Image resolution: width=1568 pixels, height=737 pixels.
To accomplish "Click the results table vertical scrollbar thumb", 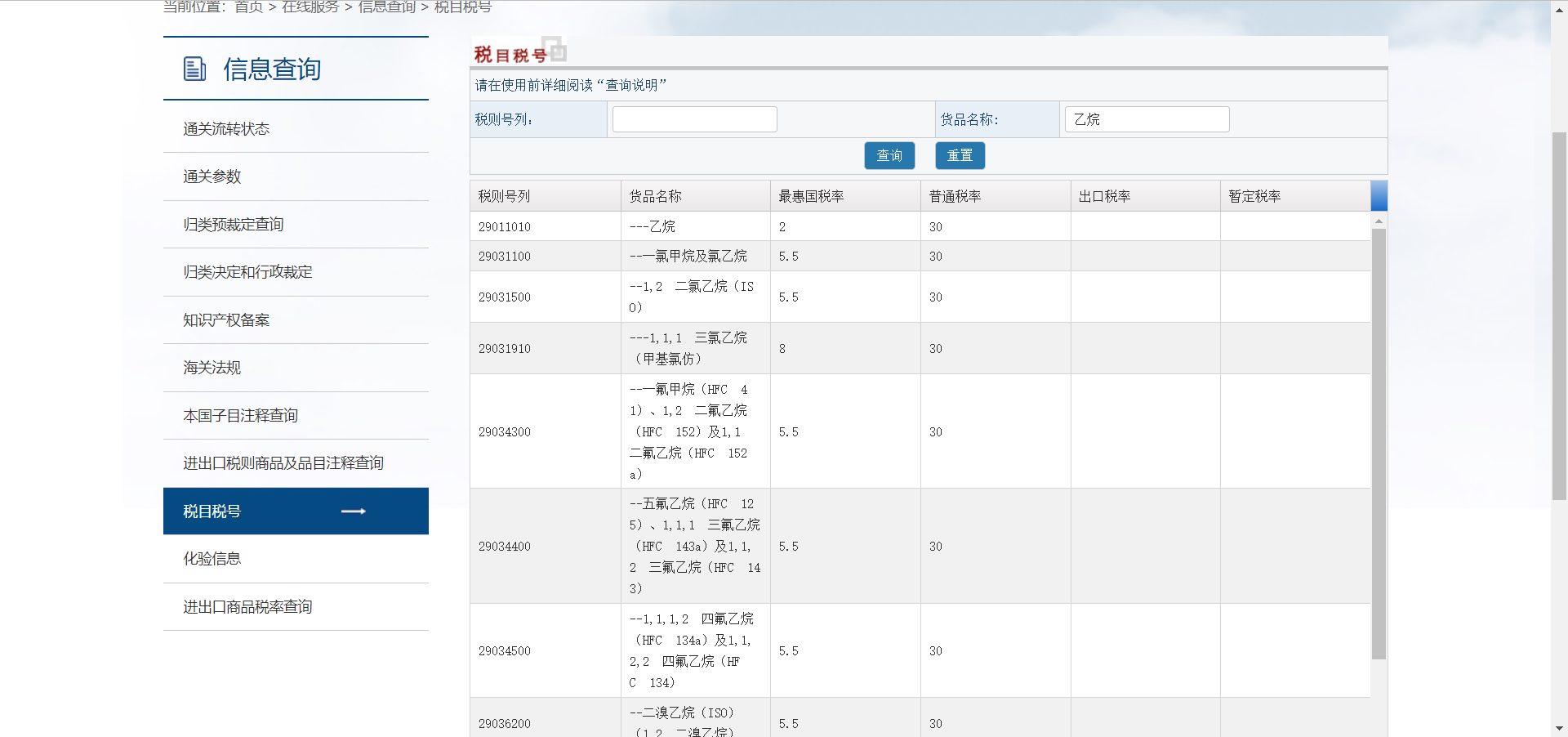I will pyautogui.click(x=1379, y=444).
